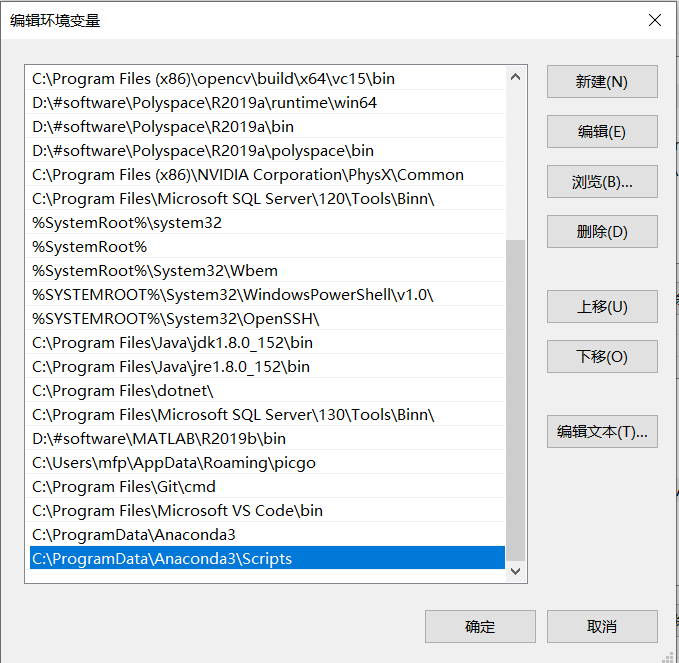This screenshot has width=679, height=663.
Task: Select SQL Server\120\Tools\Binn\ entry
Action: [267, 198]
